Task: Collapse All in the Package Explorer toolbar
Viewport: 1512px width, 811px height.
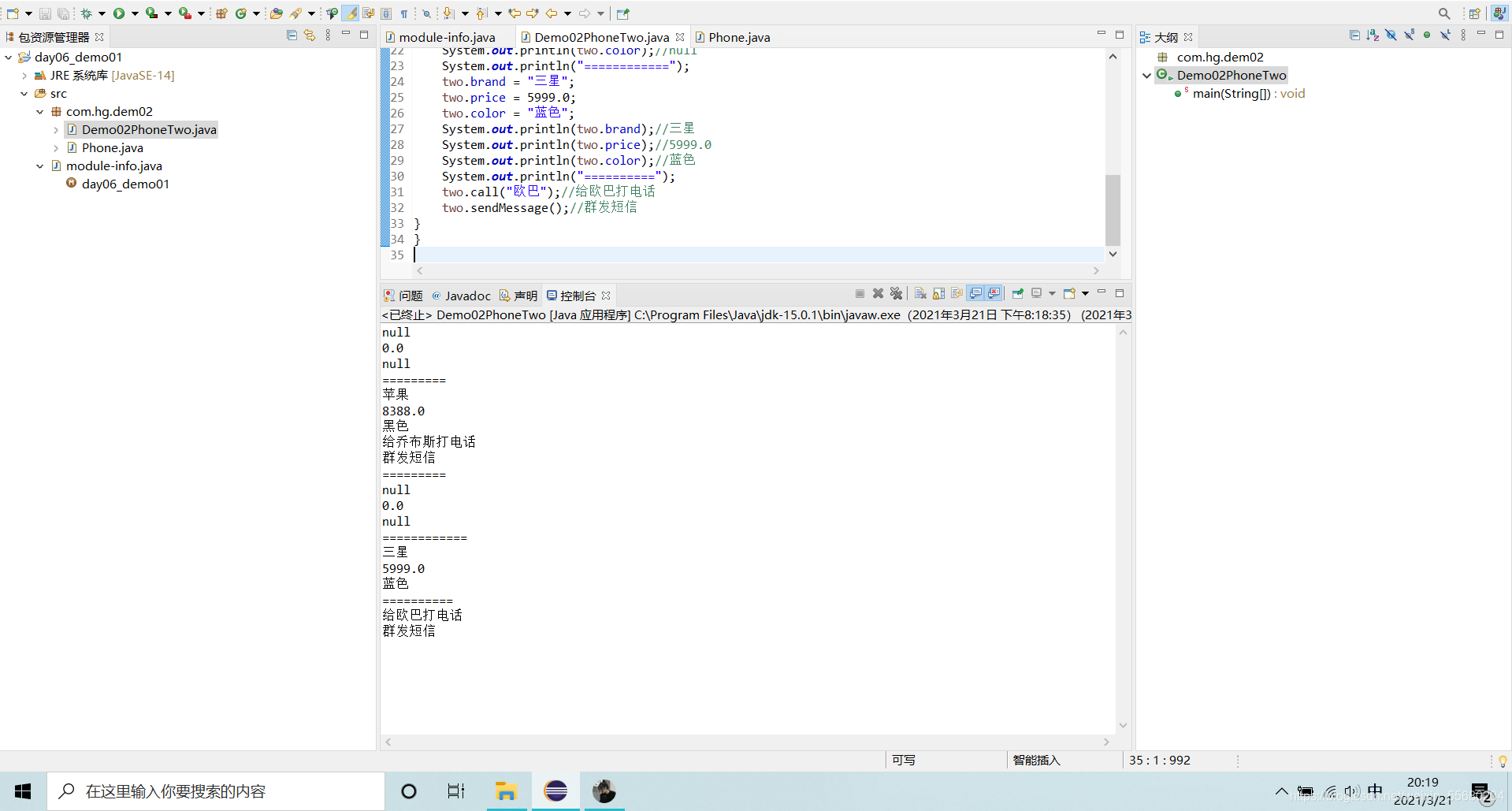Action: pyautogui.click(x=292, y=35)
